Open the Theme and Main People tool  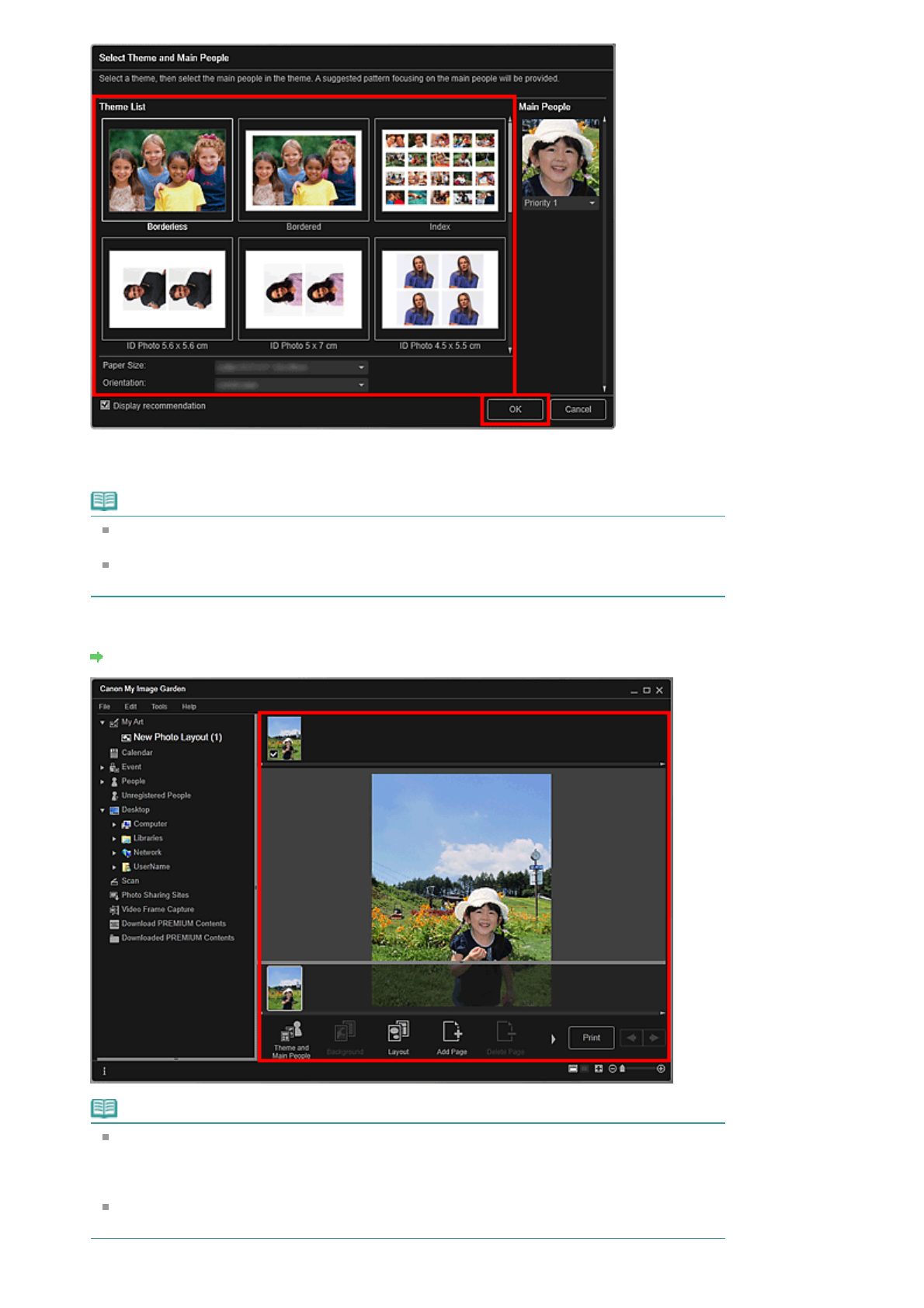click(x=291, y=1038)
